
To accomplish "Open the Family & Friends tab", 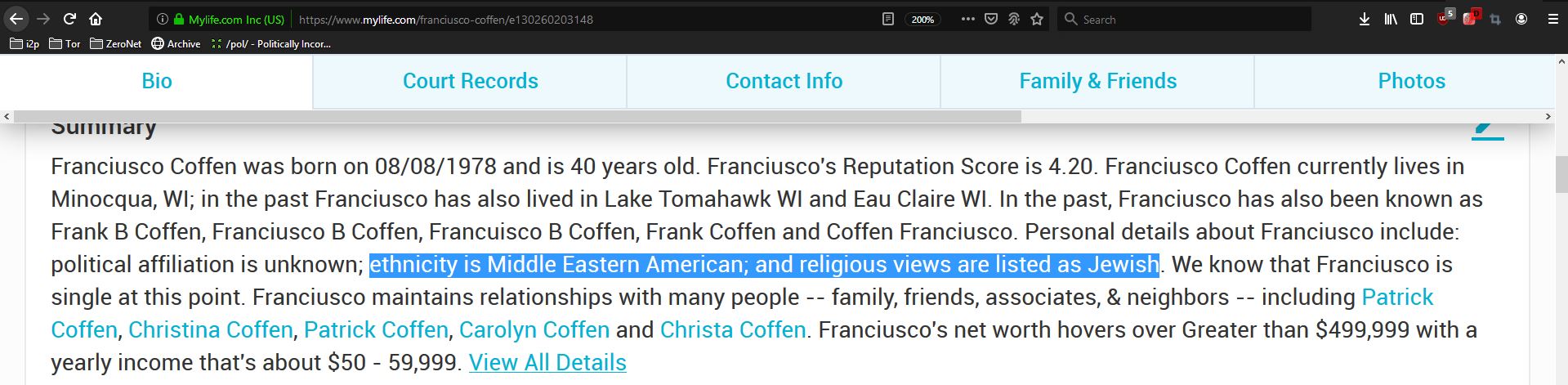I will click(1097, 81).
